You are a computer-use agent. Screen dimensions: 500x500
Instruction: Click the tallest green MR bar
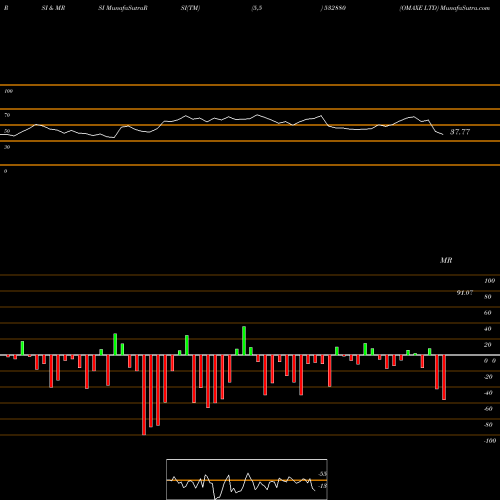click(x=244, y=341)
